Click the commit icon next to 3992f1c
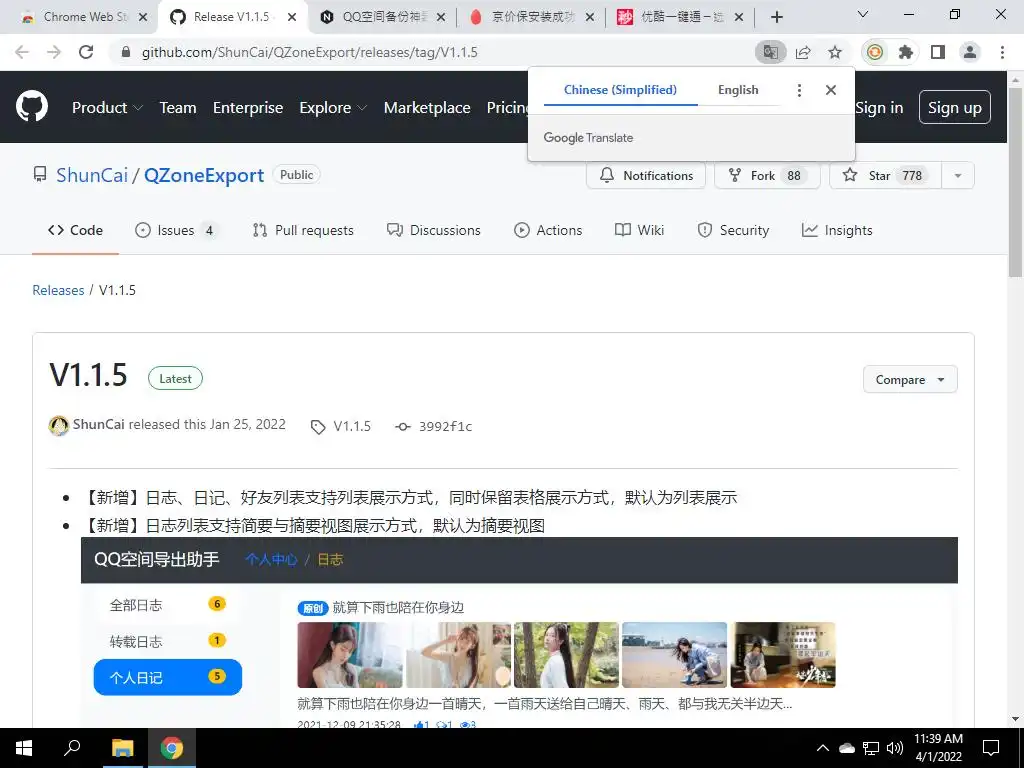 point(403,426)
